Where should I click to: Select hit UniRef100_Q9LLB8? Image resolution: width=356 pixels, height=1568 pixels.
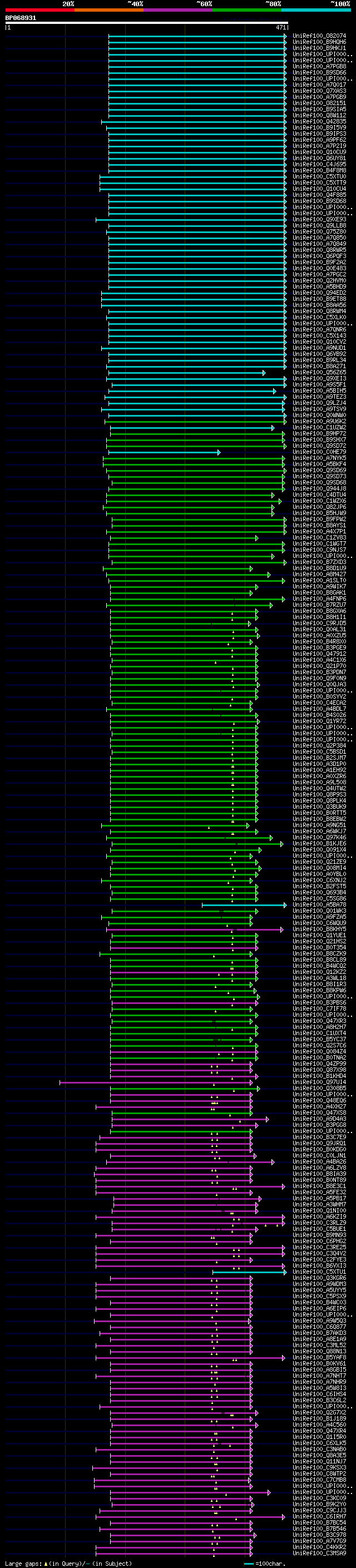tap(319, 225)
